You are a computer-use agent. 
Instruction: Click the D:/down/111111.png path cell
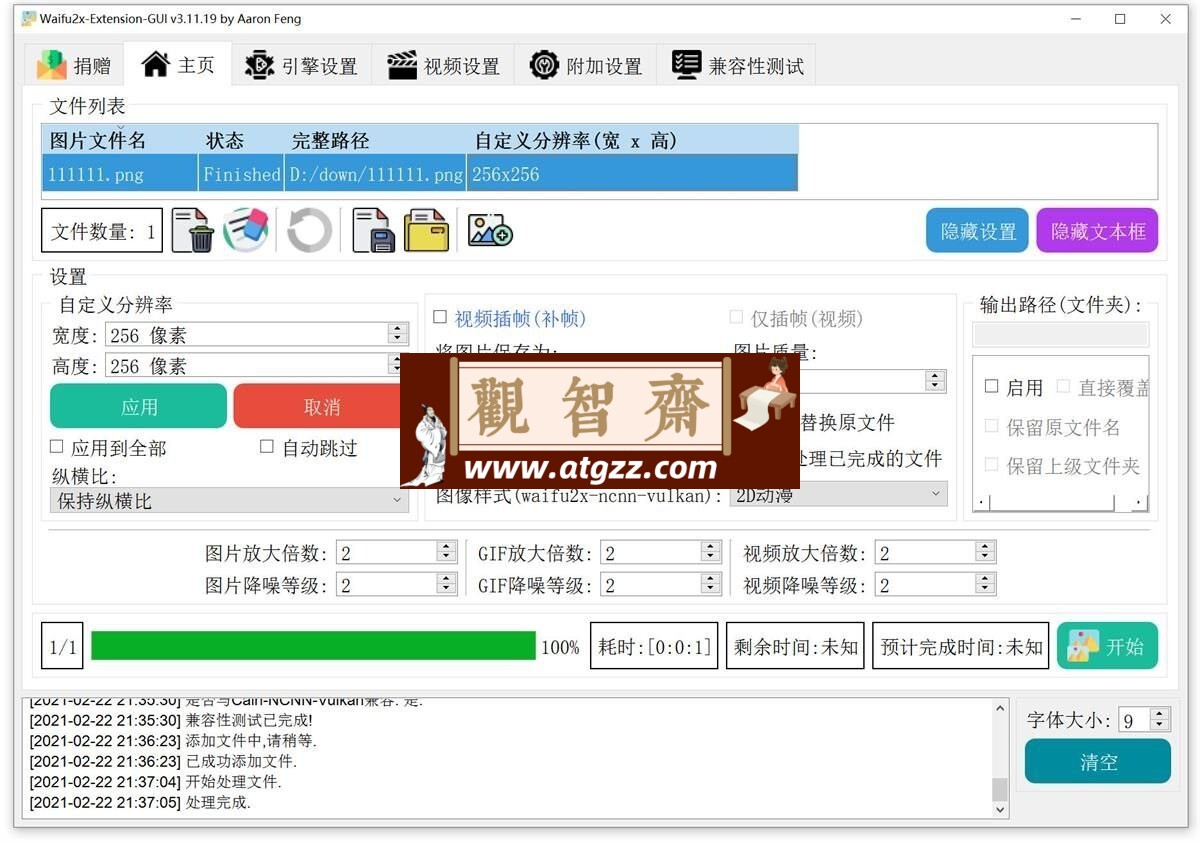pos(376,174)
